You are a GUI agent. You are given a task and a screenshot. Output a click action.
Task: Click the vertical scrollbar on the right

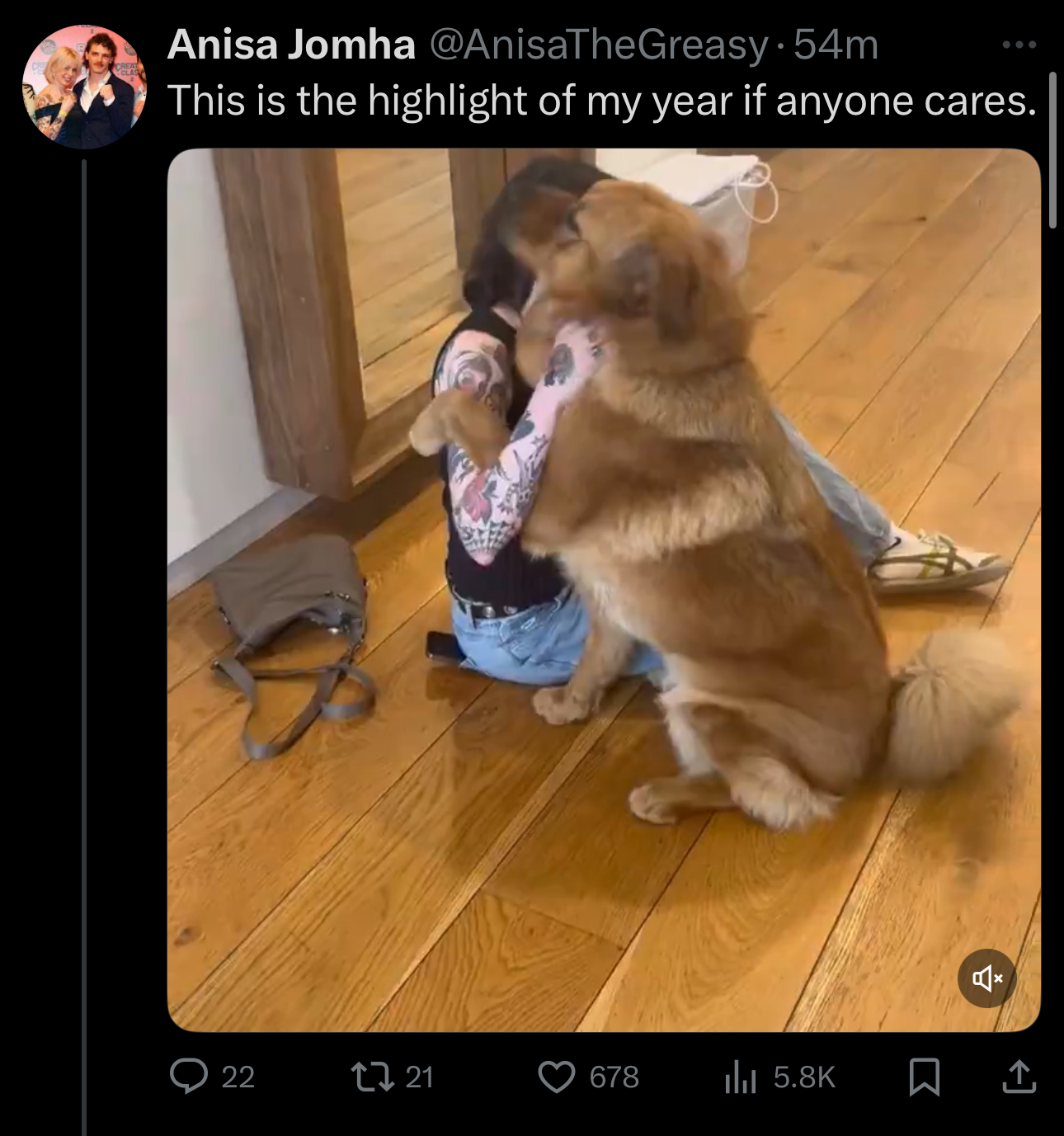[1052, 149]
